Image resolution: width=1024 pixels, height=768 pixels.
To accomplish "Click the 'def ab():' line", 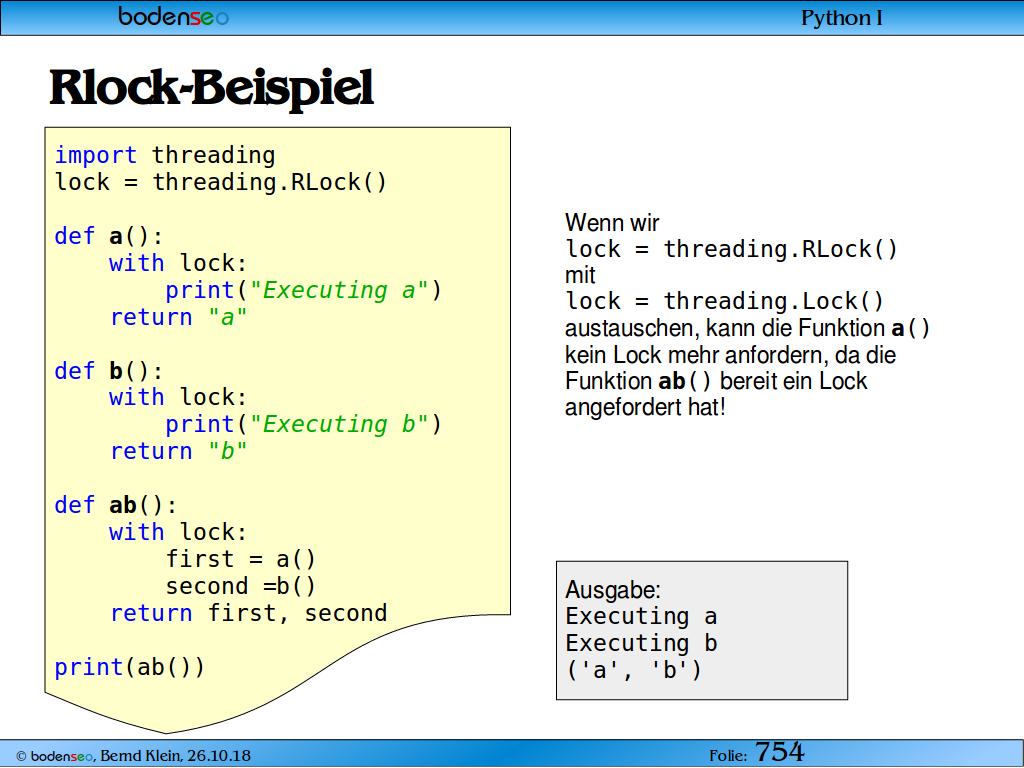I will point(116,505).
